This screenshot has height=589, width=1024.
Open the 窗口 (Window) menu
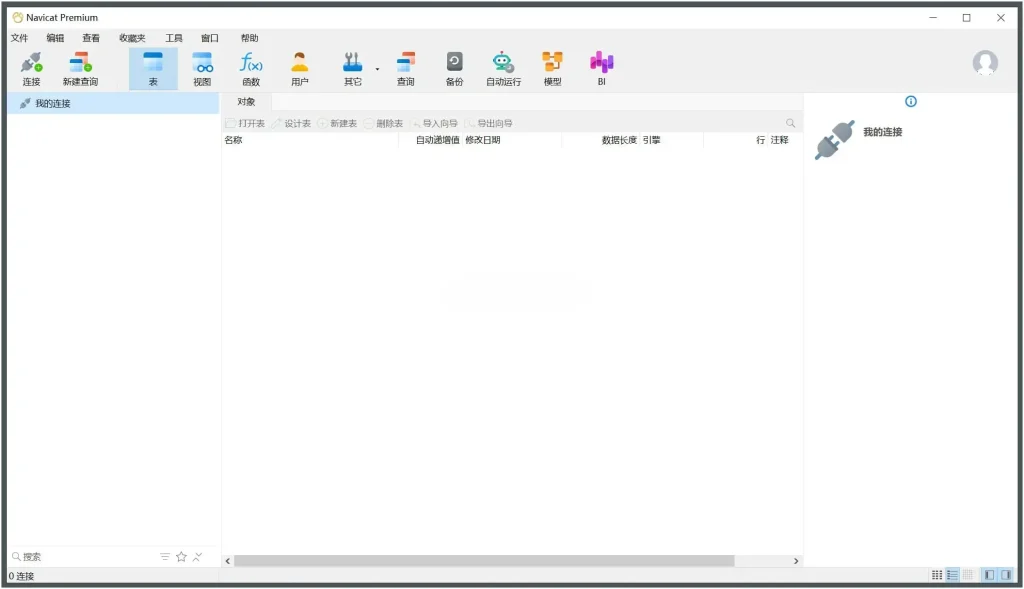[210, 38]
